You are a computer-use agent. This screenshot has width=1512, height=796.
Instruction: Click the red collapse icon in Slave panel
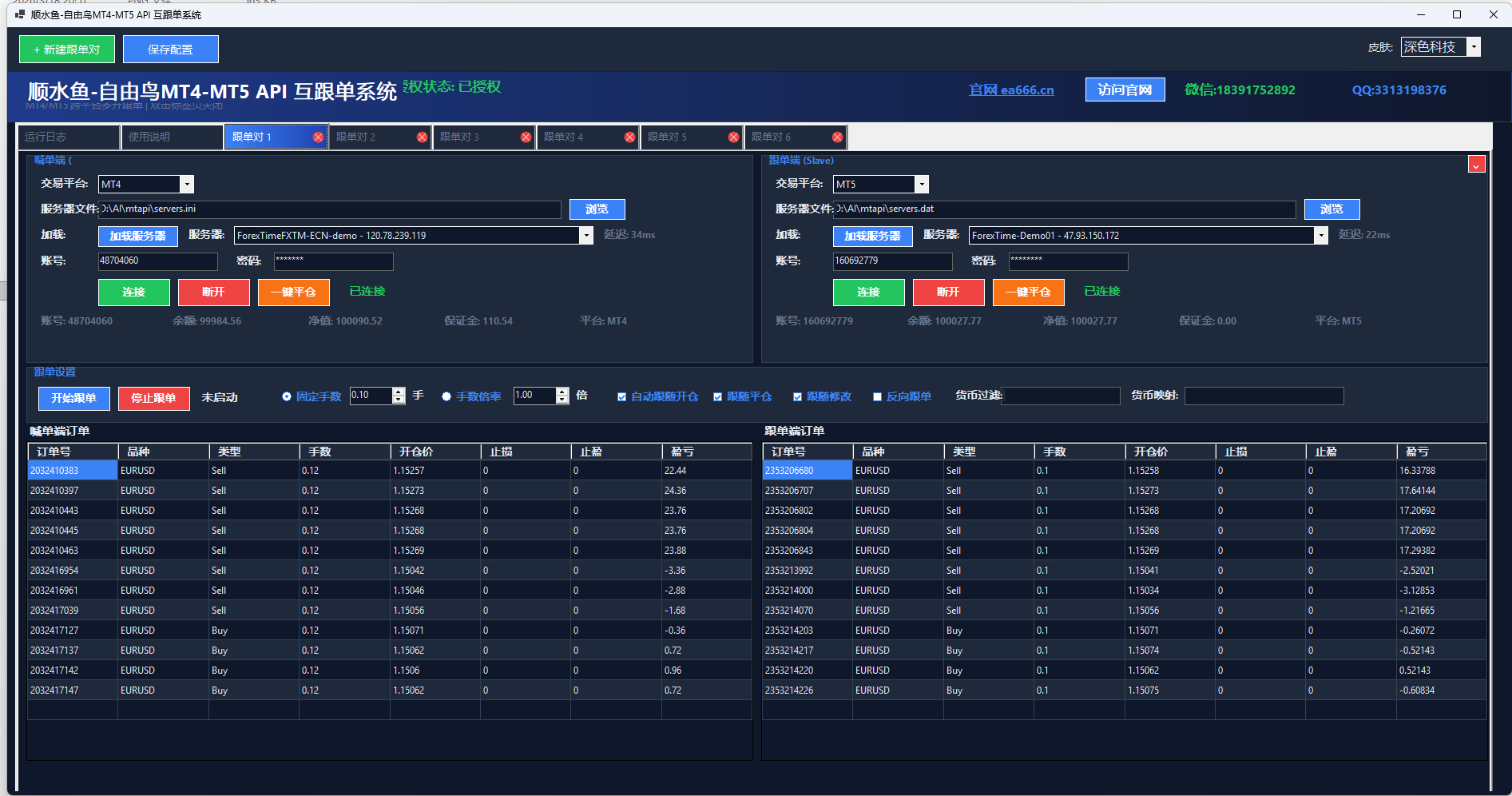1476,165
